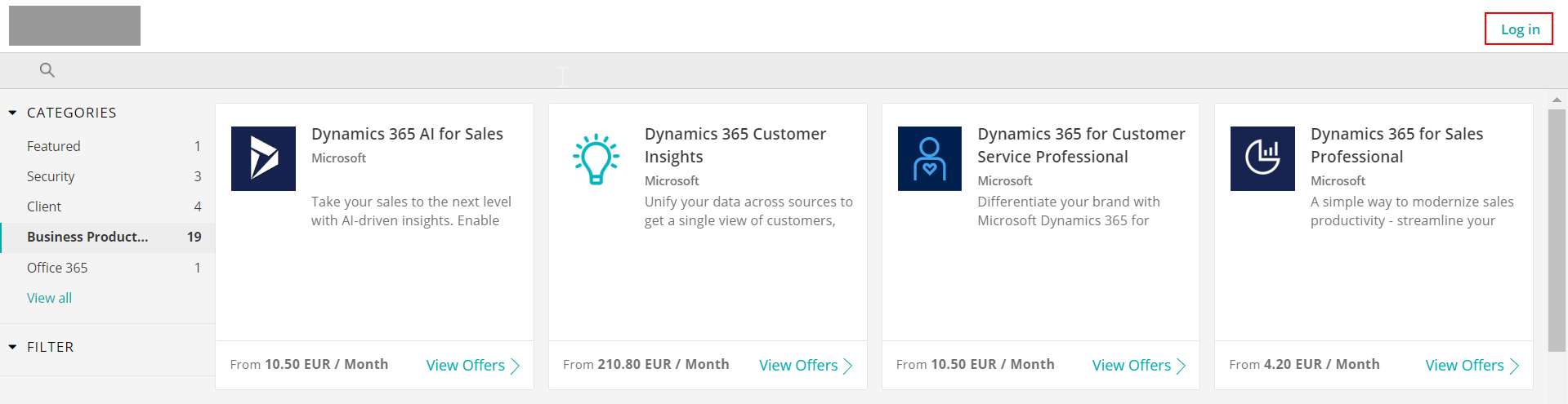The image size is (1568, 404).
Task: Click the Customer Service Professional logo icon
Action: [930, 158]
